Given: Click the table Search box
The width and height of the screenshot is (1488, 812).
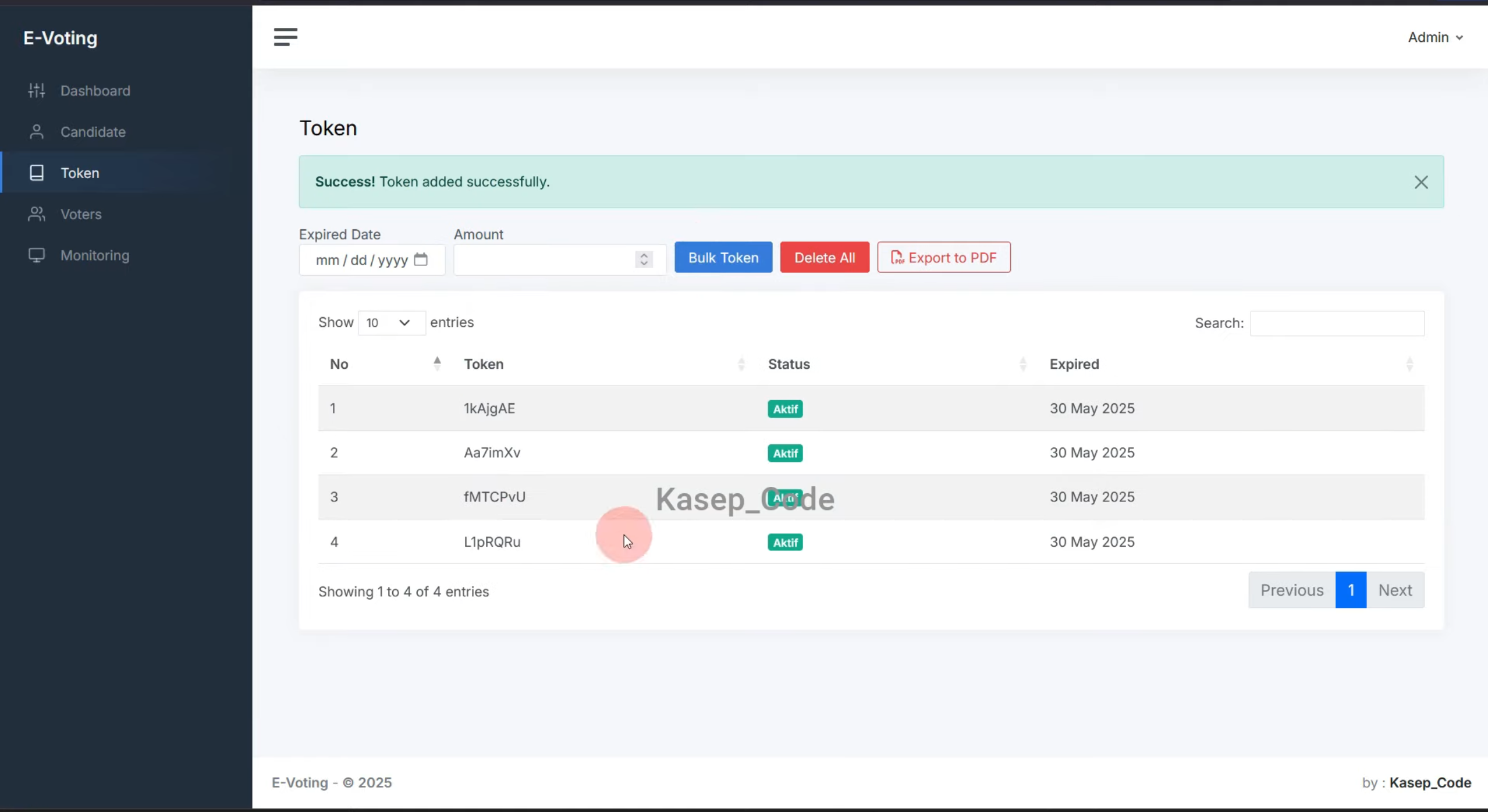Looking at the screenshot, I should click(x=1337, y=323).
